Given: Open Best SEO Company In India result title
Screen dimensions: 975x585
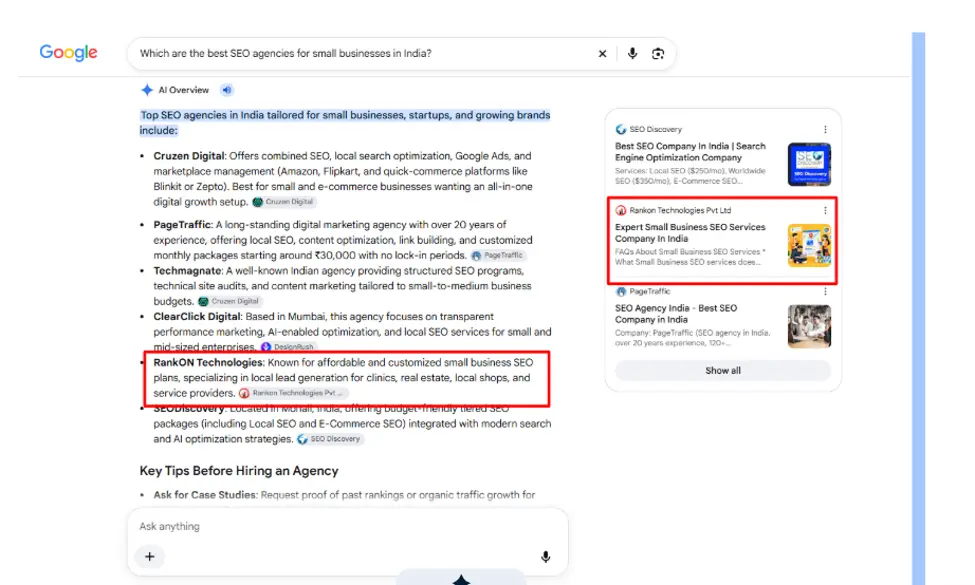Looking at the screenshot, I should coord(690,152).
